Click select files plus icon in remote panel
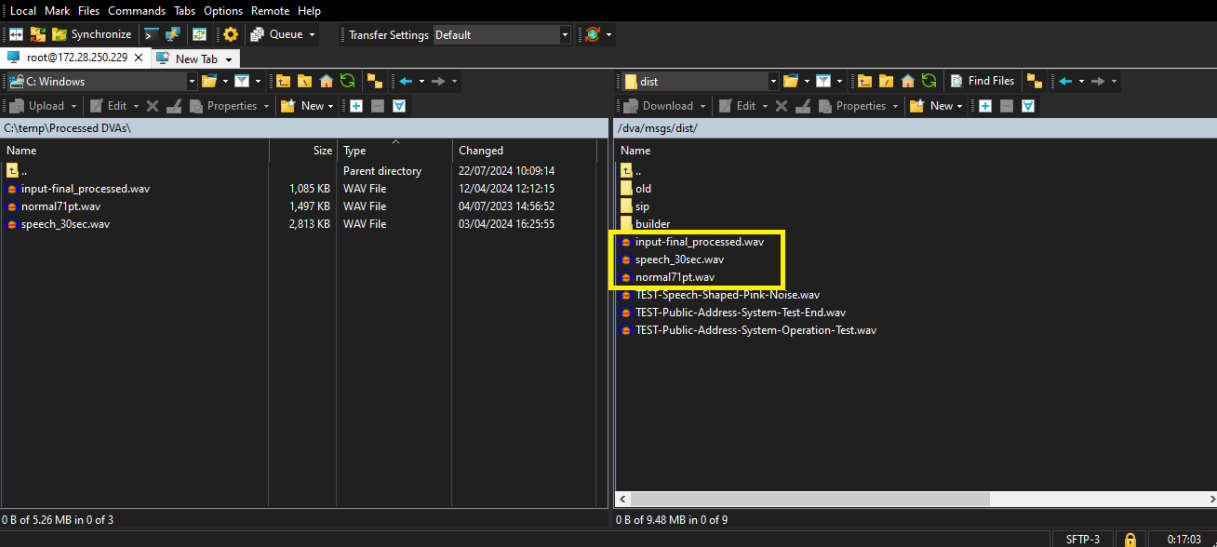Image resolution: width=1217 pixels, height=547 pixels. click(x=985, y=106)
